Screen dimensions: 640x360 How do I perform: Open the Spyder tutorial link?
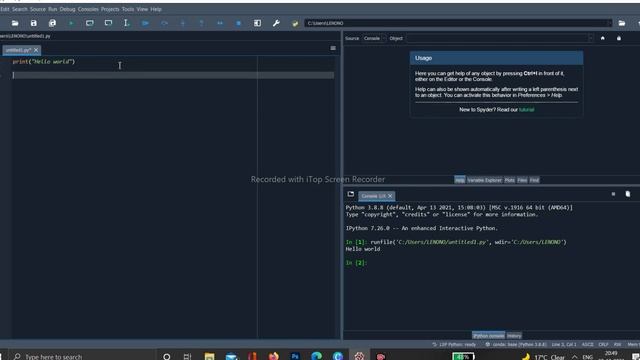coord(527,110)
